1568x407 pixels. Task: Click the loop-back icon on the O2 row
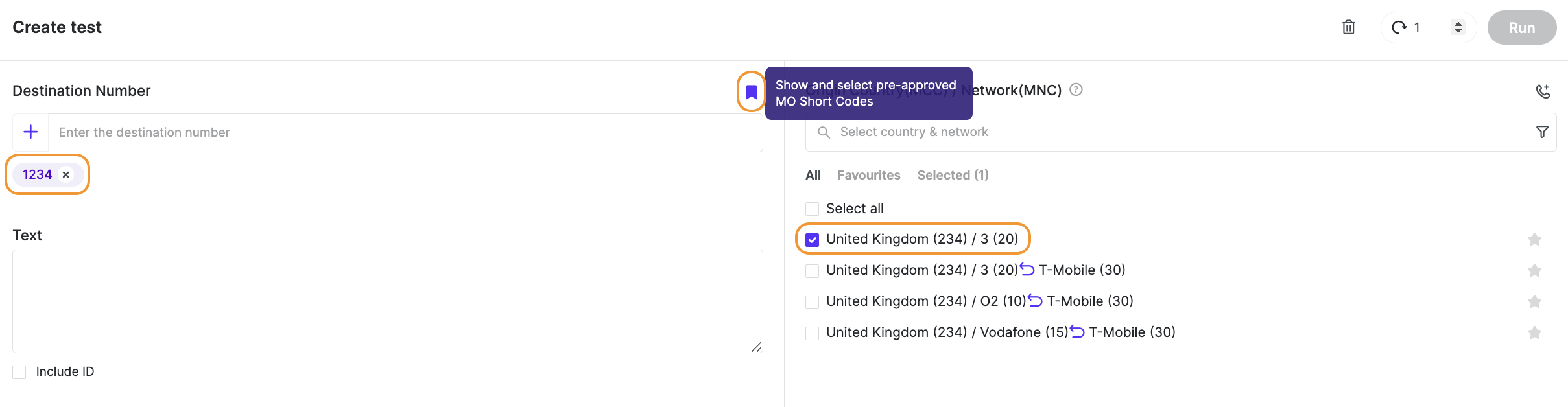pos(1034,299)
